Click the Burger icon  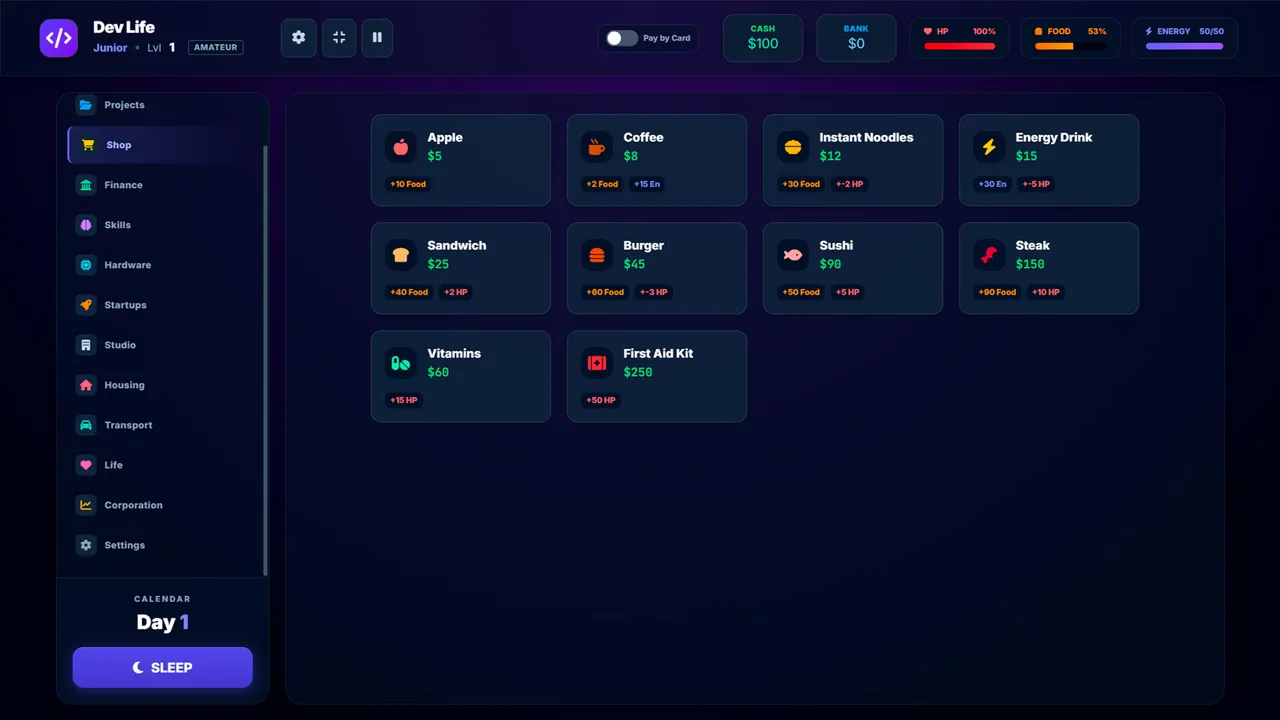[x=597, y=255]
